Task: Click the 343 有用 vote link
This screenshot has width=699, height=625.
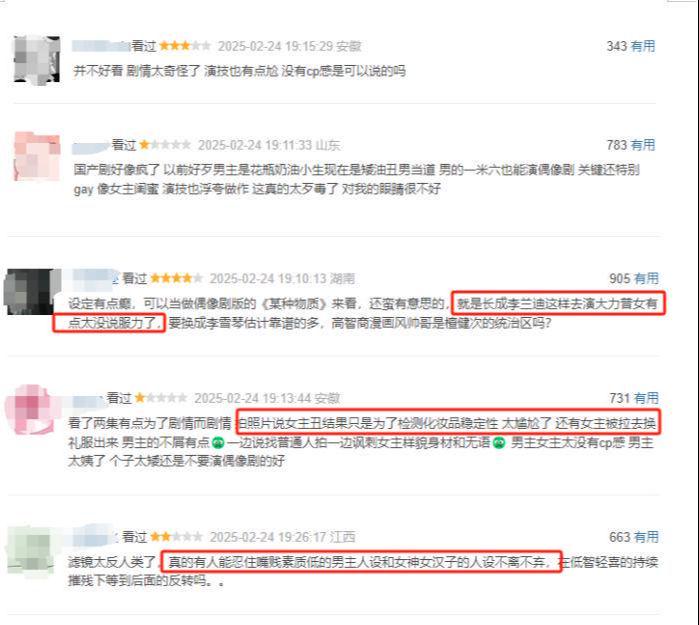Action: tap(630, 46)
